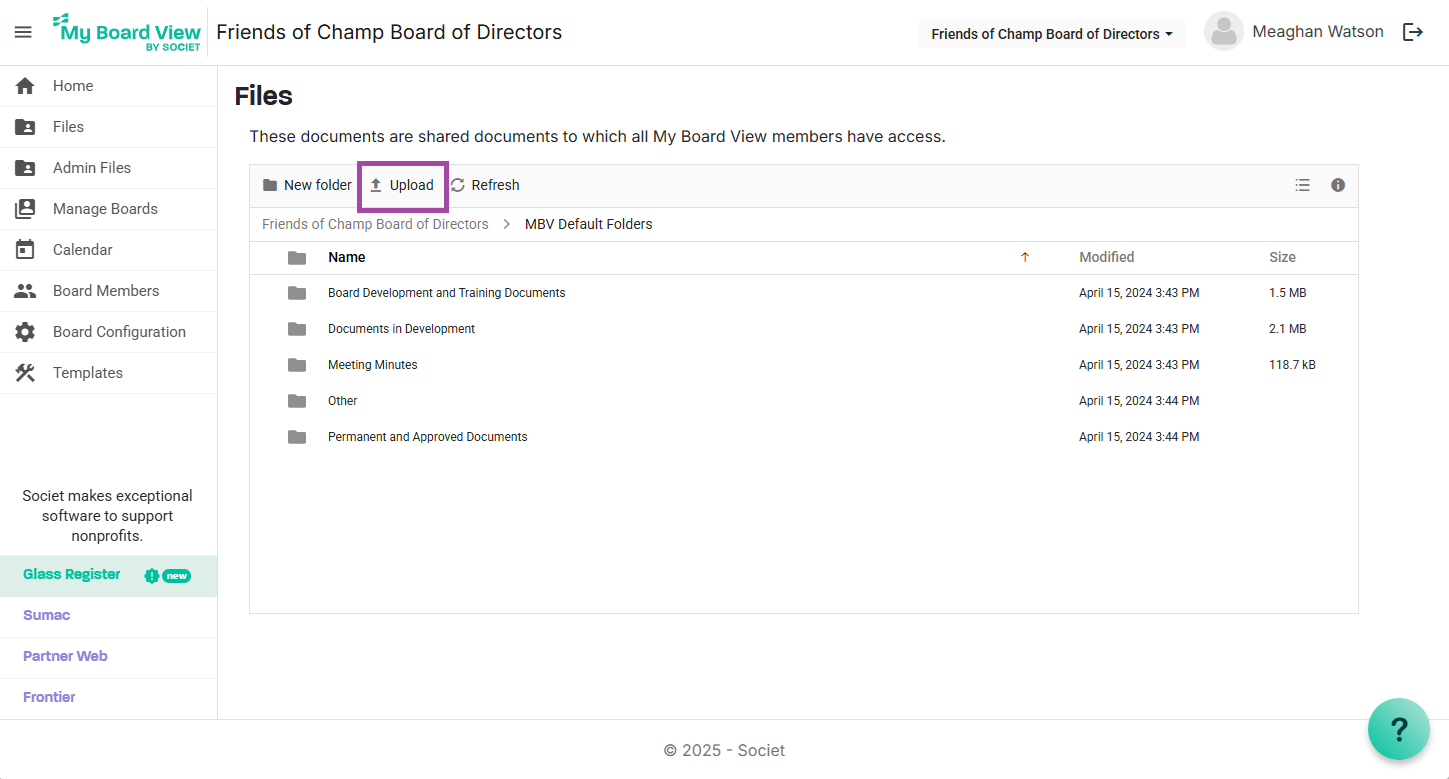1449x779 pixels.
Task: Open Calendar from the sidebar
Action: tap(82, 250)
